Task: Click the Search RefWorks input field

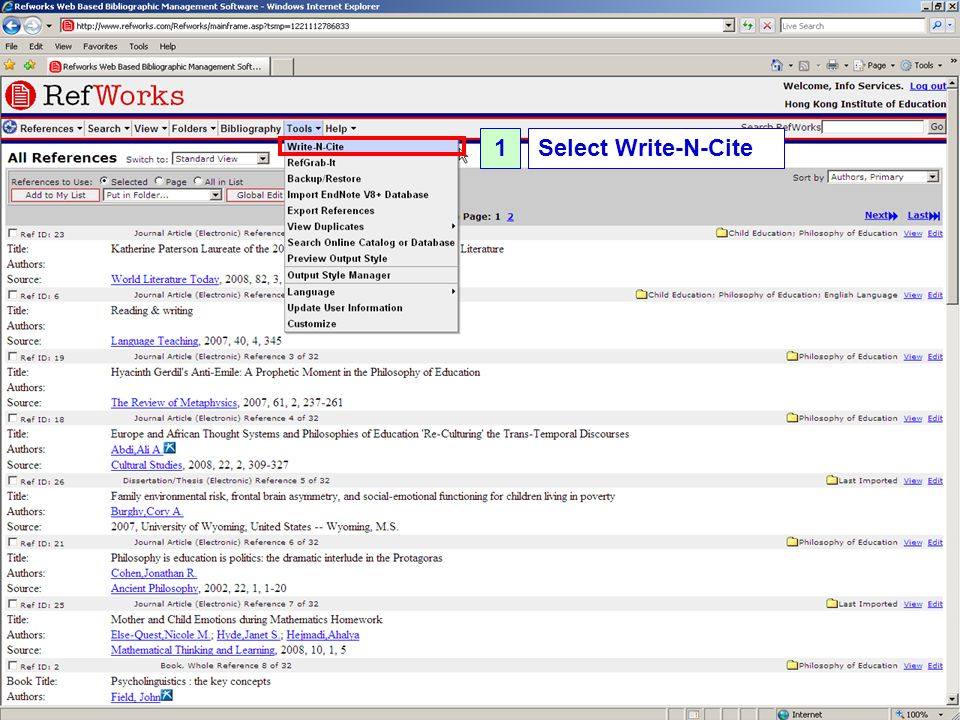Action: tap(873, 127)
